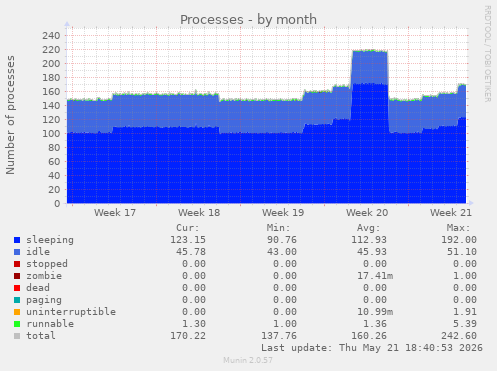Click total current value 170.22

[188, 336]
